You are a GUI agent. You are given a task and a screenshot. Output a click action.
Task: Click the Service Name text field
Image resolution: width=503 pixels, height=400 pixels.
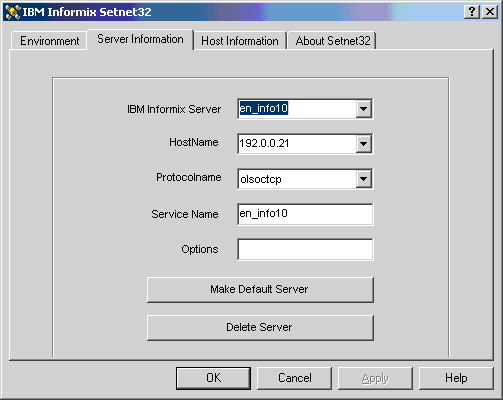click(305, 214)
